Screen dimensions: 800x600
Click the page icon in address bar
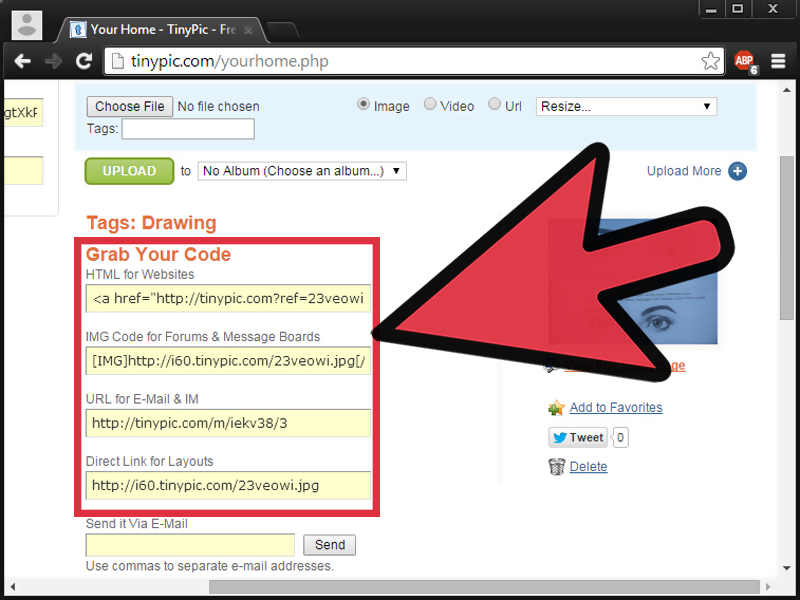(117, 61)
